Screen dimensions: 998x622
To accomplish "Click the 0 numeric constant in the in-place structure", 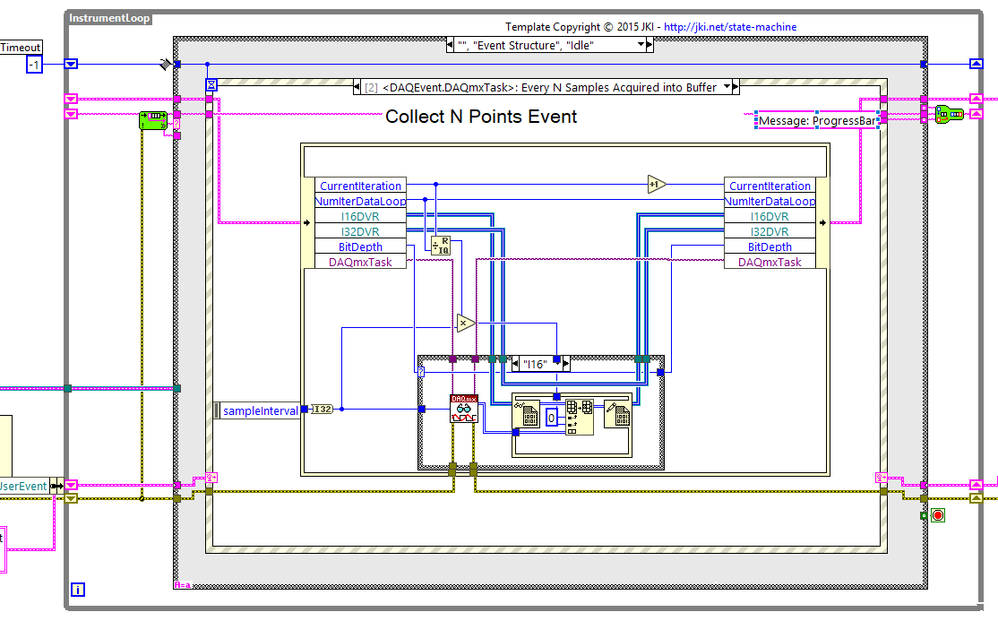I will (551, 418).
